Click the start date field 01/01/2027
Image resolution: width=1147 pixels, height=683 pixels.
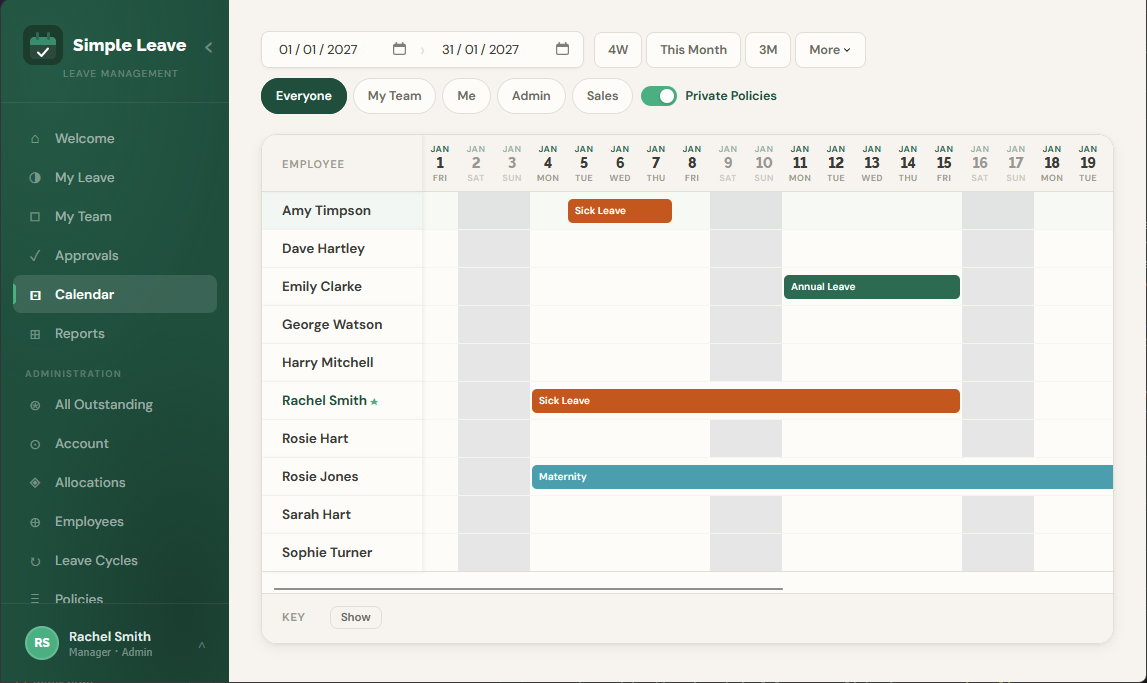pos(318,50)
